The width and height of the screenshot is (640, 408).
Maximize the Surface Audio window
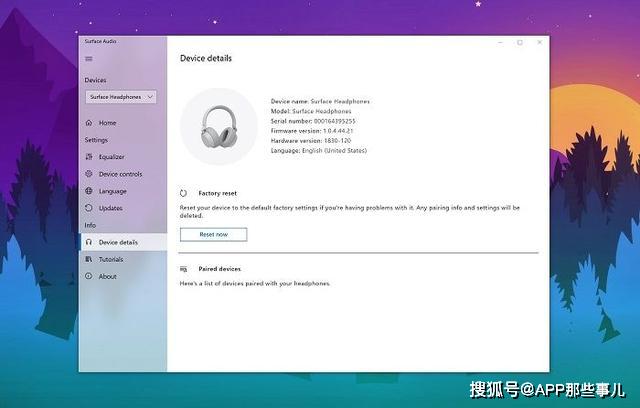[520, 42]
